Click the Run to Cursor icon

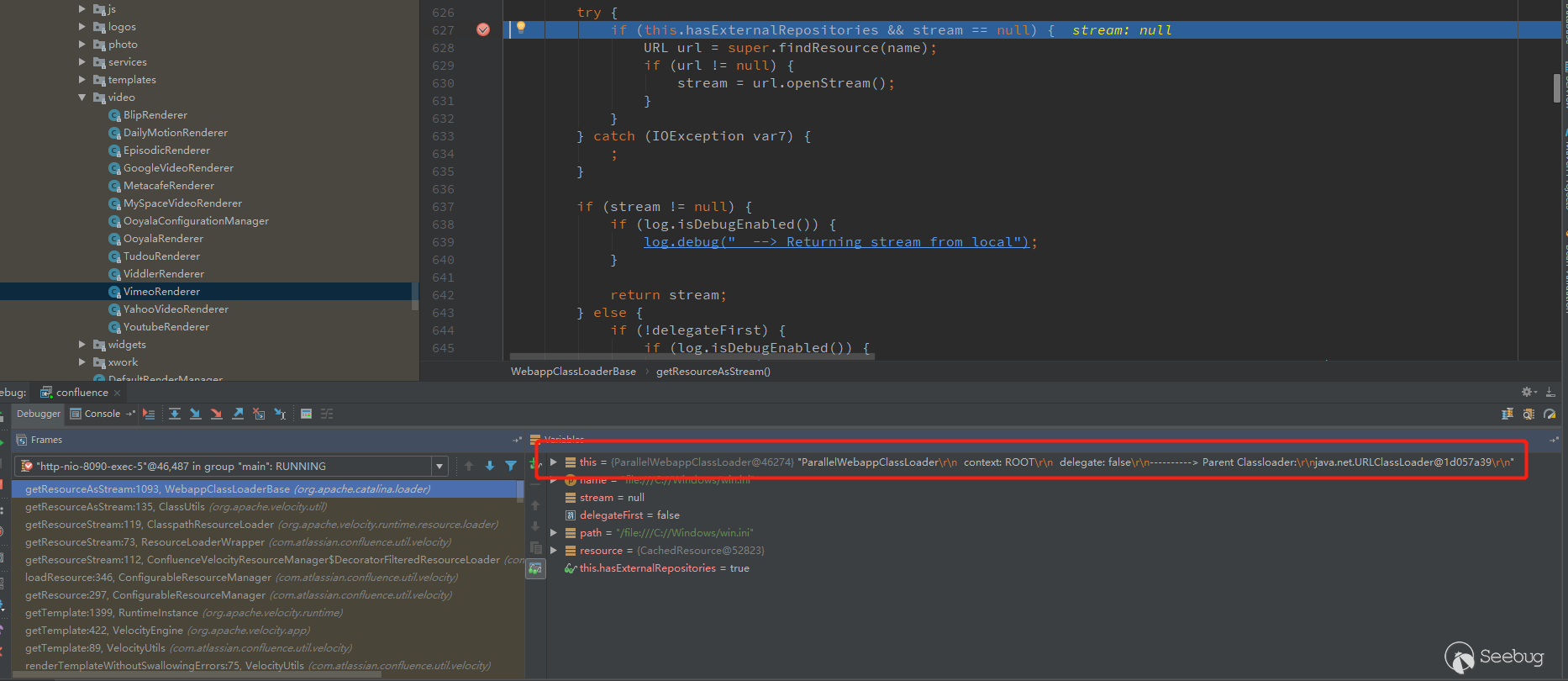(x=280, y=414)
